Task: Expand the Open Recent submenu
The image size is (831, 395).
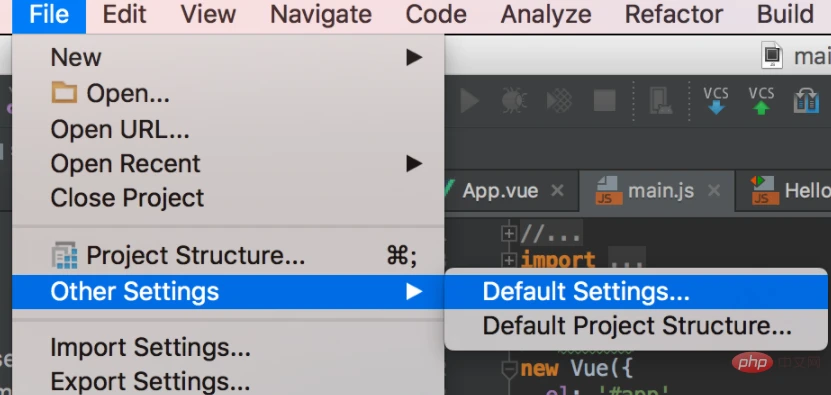Action: [414, 164]
